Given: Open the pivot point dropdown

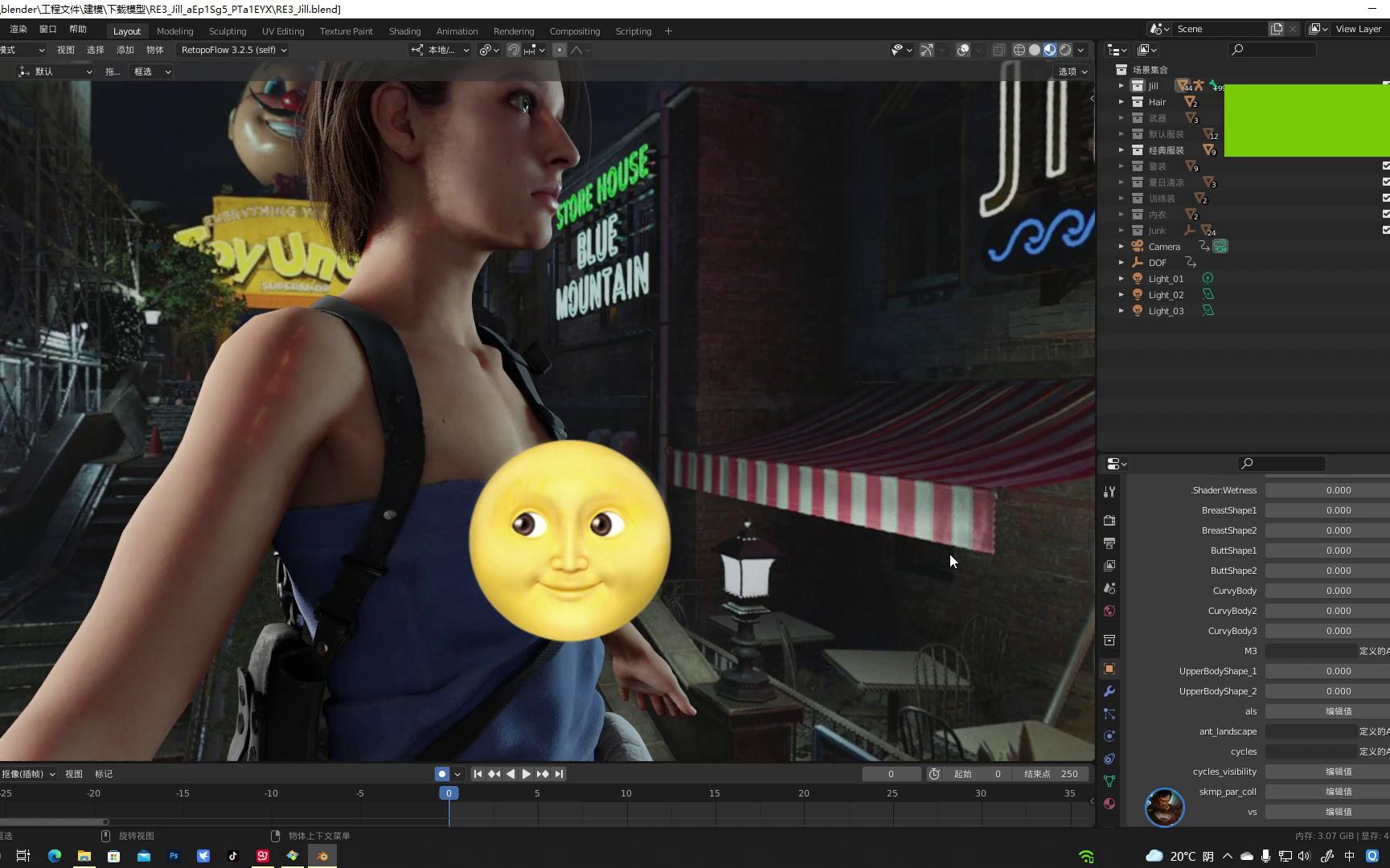Looking at the screenshot, I should (x=490, y=50).
